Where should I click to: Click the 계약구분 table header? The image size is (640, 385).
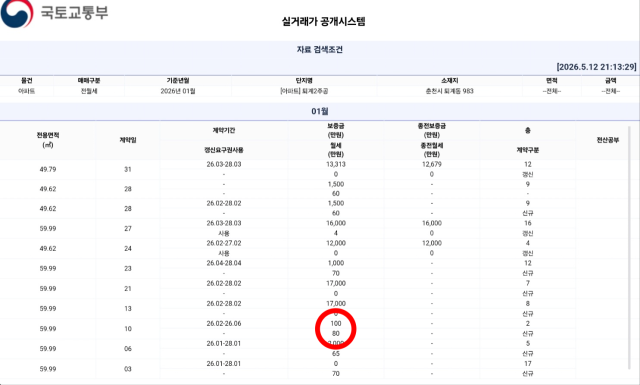528,150
